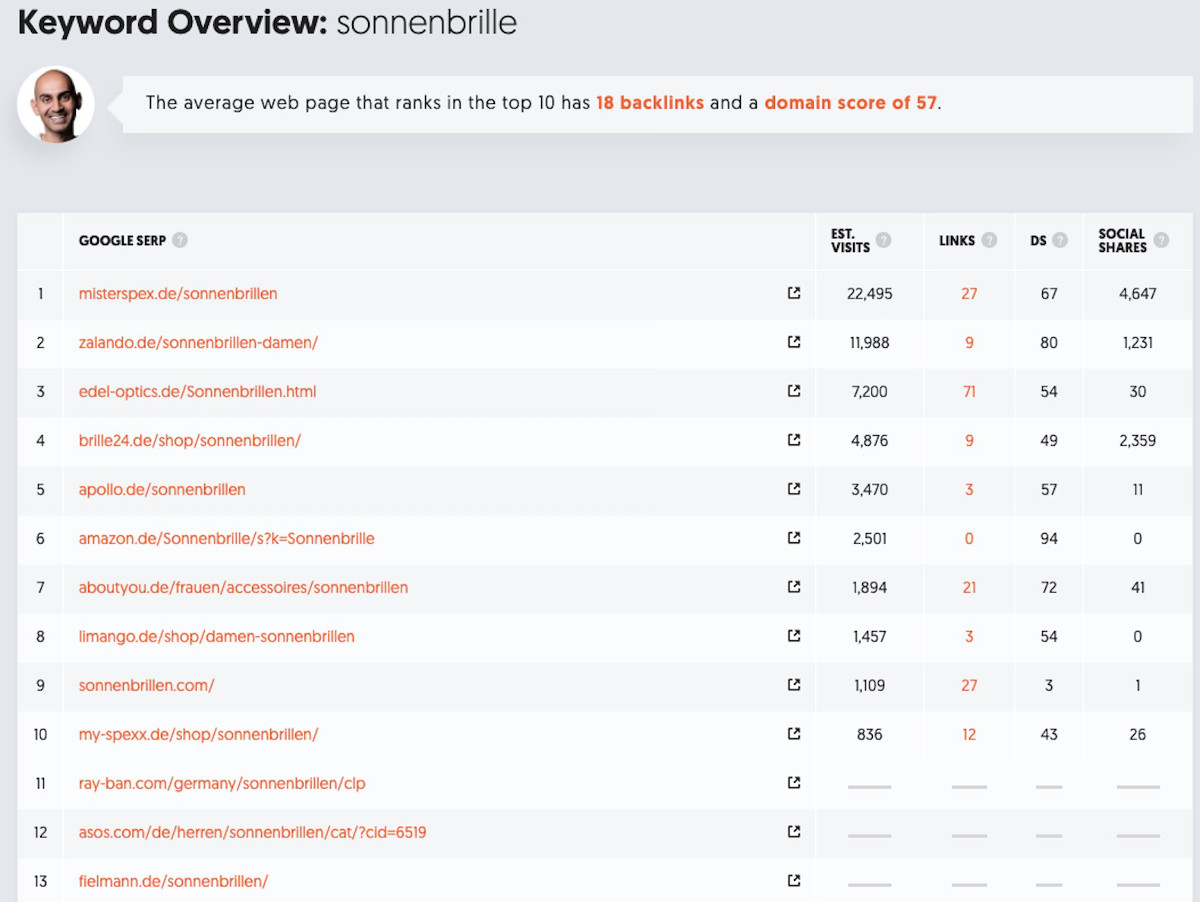Select the 4,647 social shares value
Screen dimensions: 1200x902
point(1138,294)
